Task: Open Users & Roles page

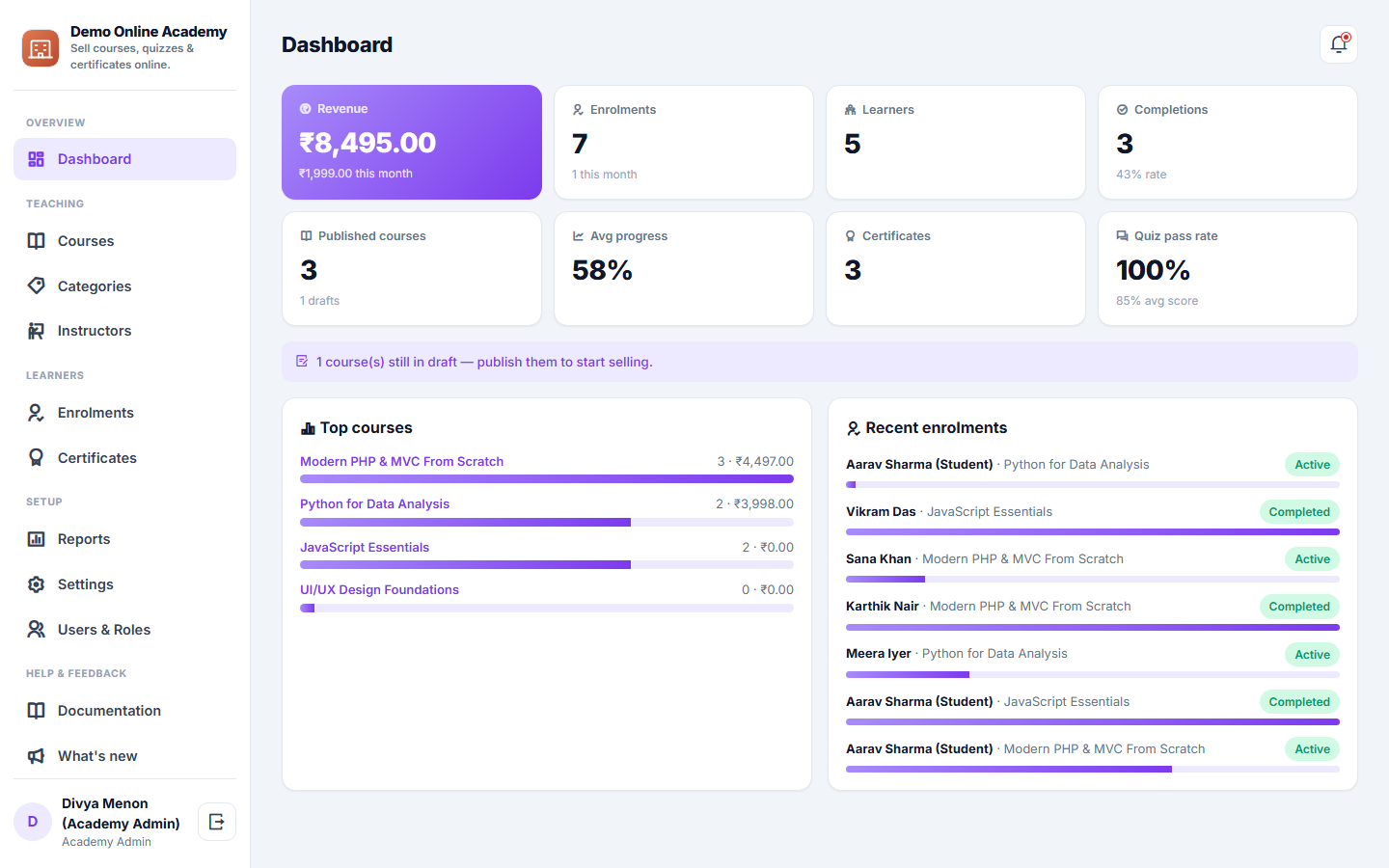Action: [124, 630]
